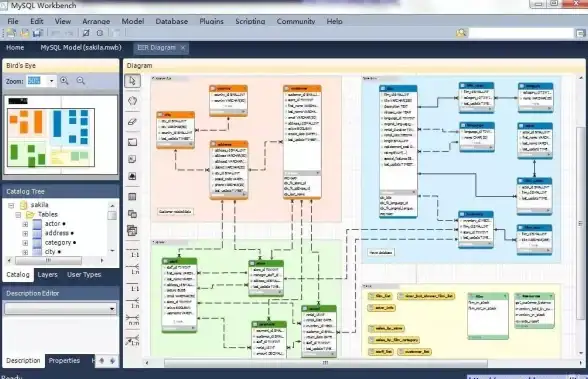Expand the category table node
The width and height of the screenshot is (588, 379).
point(25,243)
